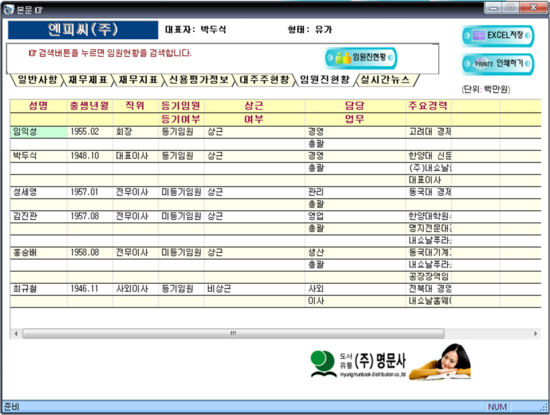Select the name cell 최규철
550x415 pixels.
[39, 289]
